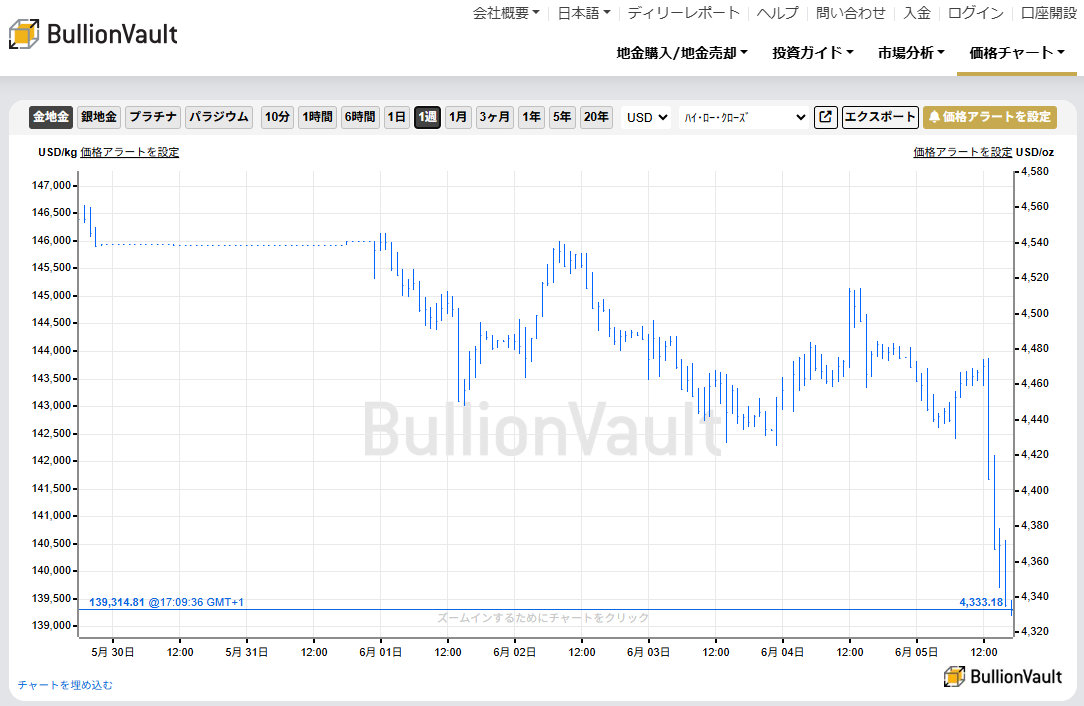
Task: Switch chart range to 1週
Action: [x=427, y=117]
